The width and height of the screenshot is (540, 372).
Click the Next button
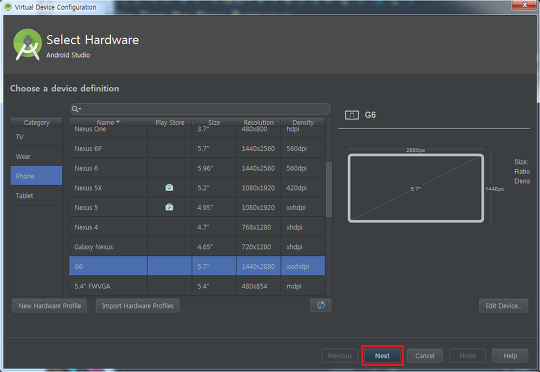tap(382, 356)
